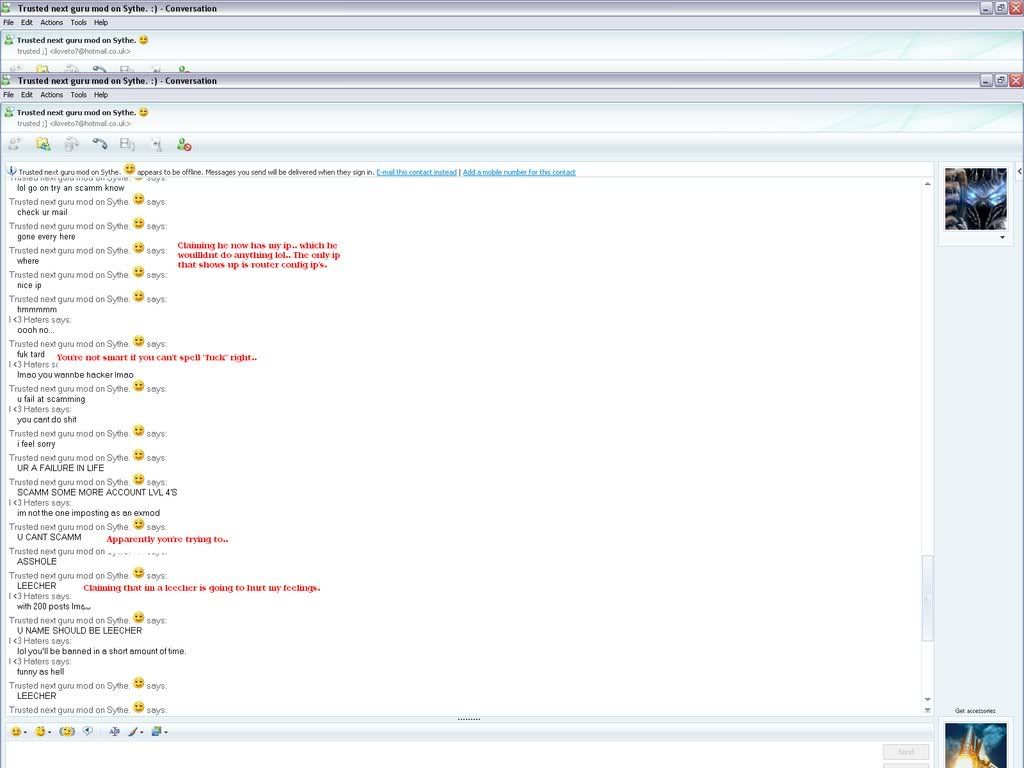Open Help menu in the back window
Screen dimensions: 1024x768
point(101,22)
